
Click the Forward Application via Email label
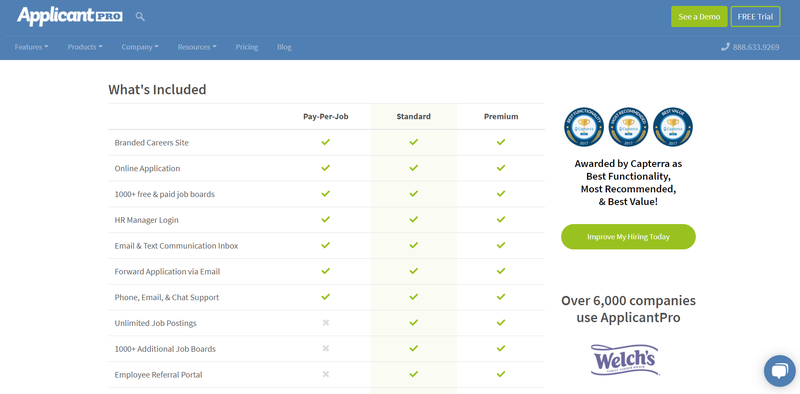(167, 272)
